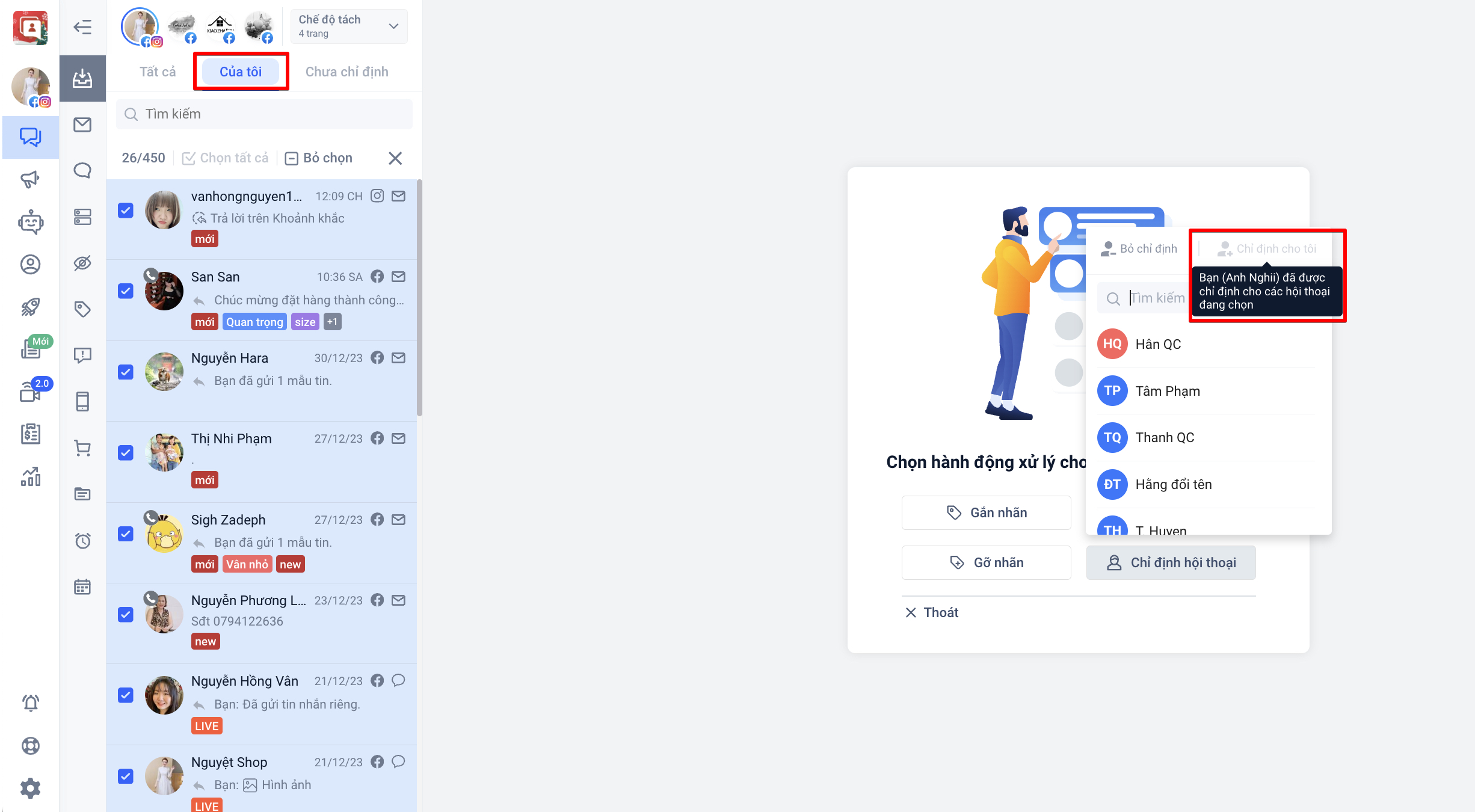Switch to the Tất cả tab
Image resolution: width=1475 pixels, height=812 pixels.
coord(158,72)
